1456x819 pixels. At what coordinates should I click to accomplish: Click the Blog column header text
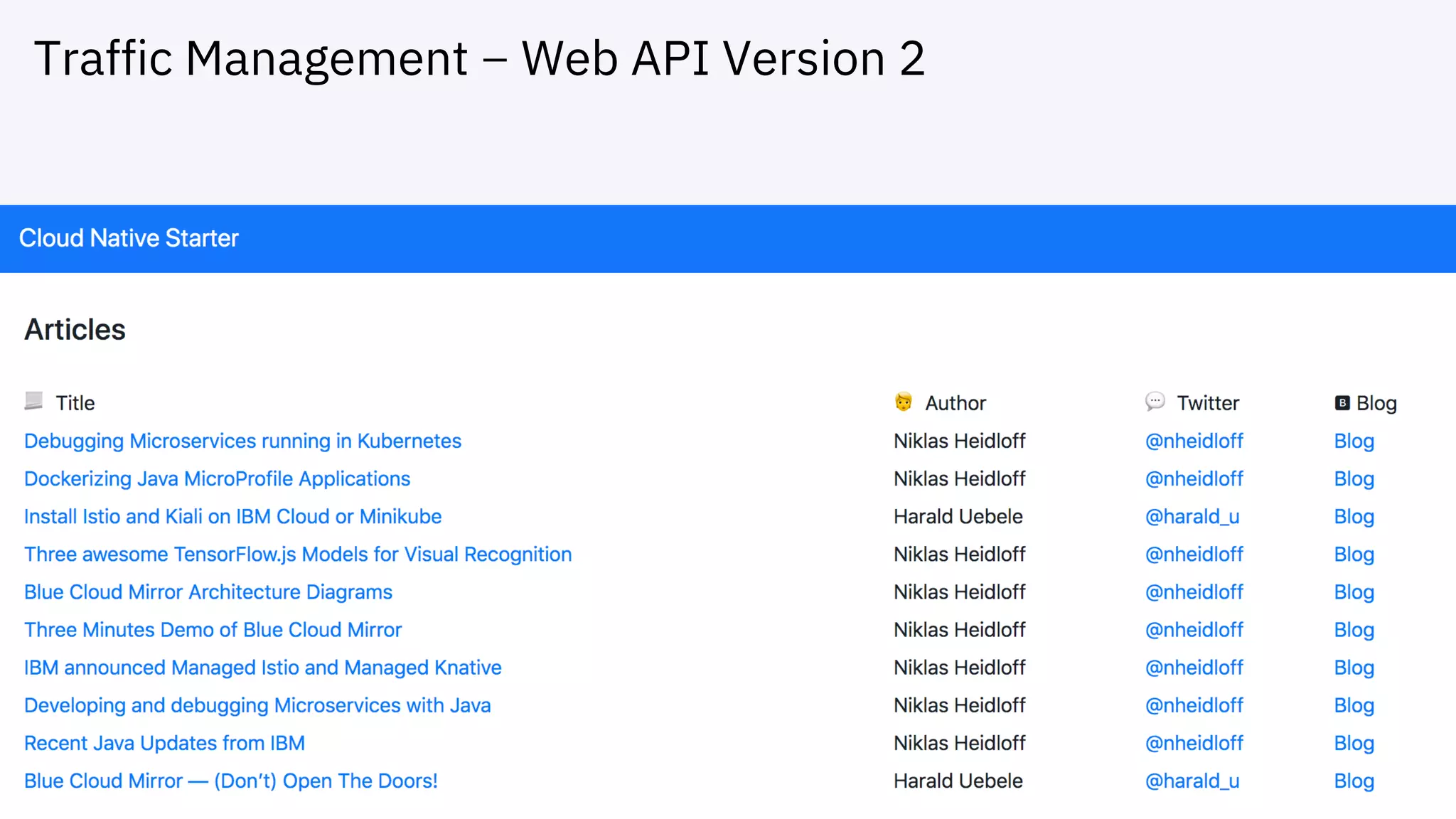[x=1376, y=403]
